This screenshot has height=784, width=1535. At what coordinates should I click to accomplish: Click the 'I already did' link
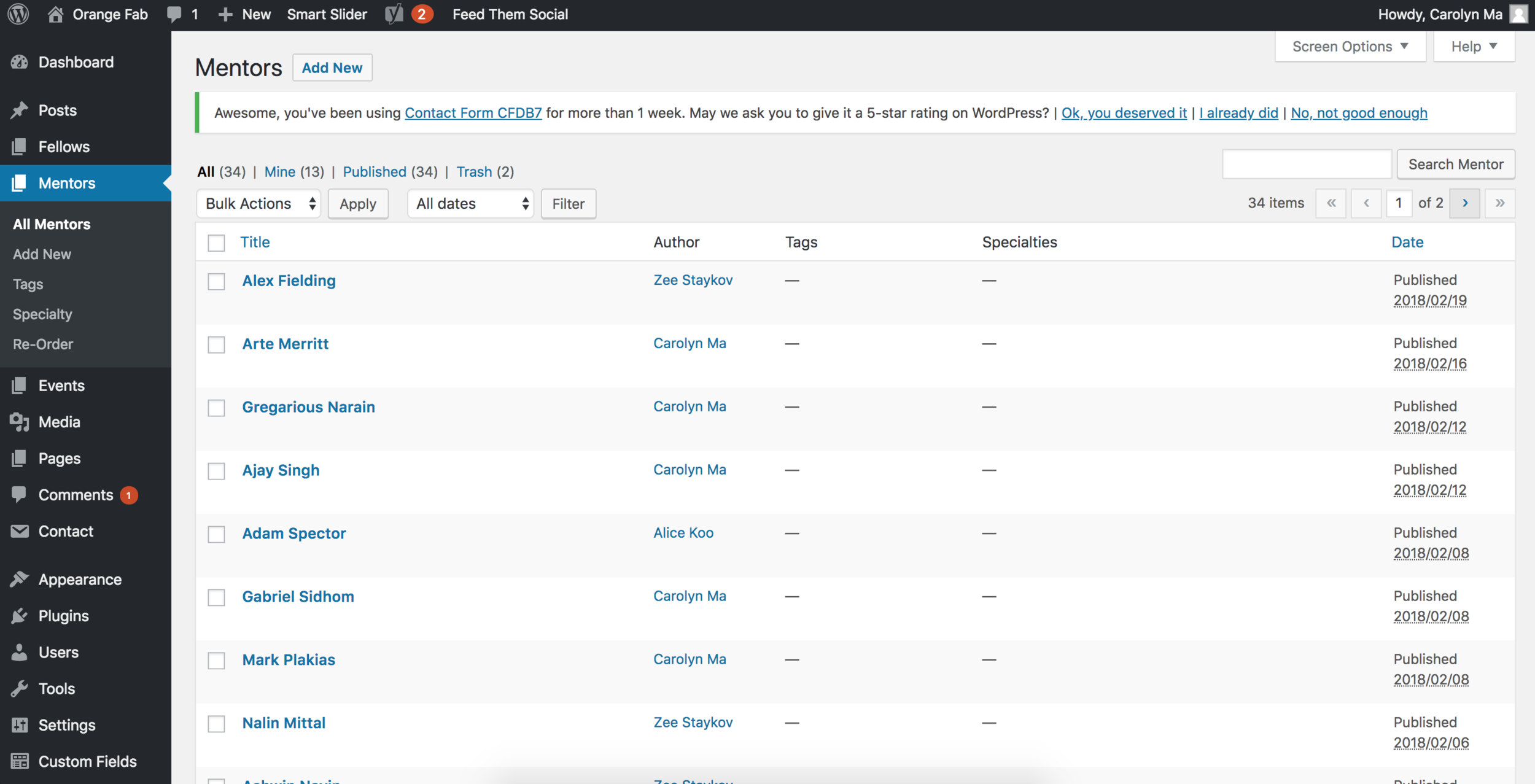(1238, 113)
